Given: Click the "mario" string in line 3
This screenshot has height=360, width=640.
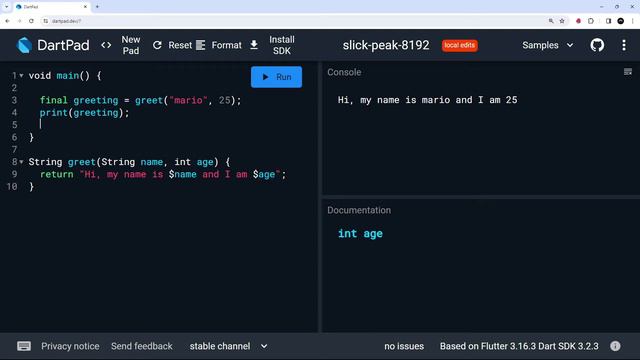Looking at the screenshot, I should point(188,100).
